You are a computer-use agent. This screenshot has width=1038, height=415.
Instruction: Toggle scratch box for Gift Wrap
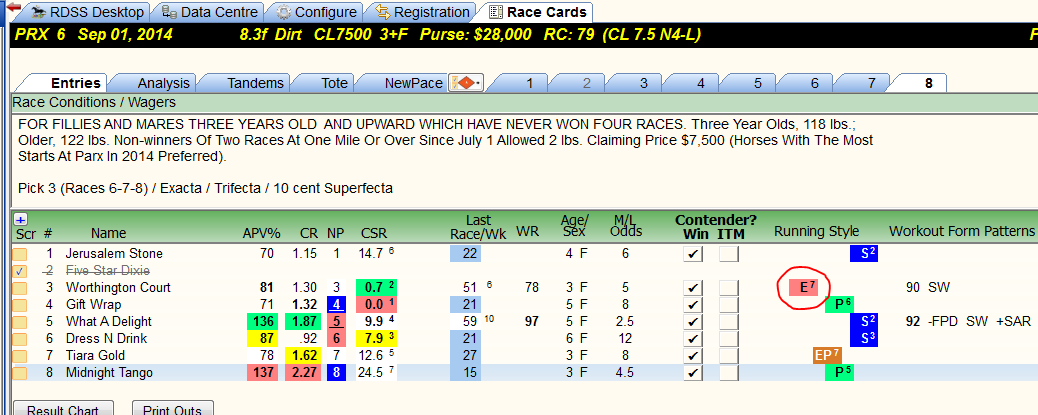point(21,304)
